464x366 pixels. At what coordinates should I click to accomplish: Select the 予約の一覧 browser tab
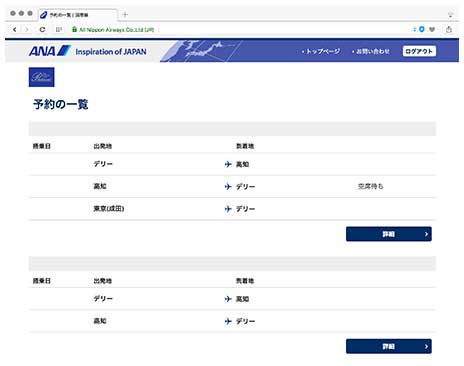click(78, 15)
